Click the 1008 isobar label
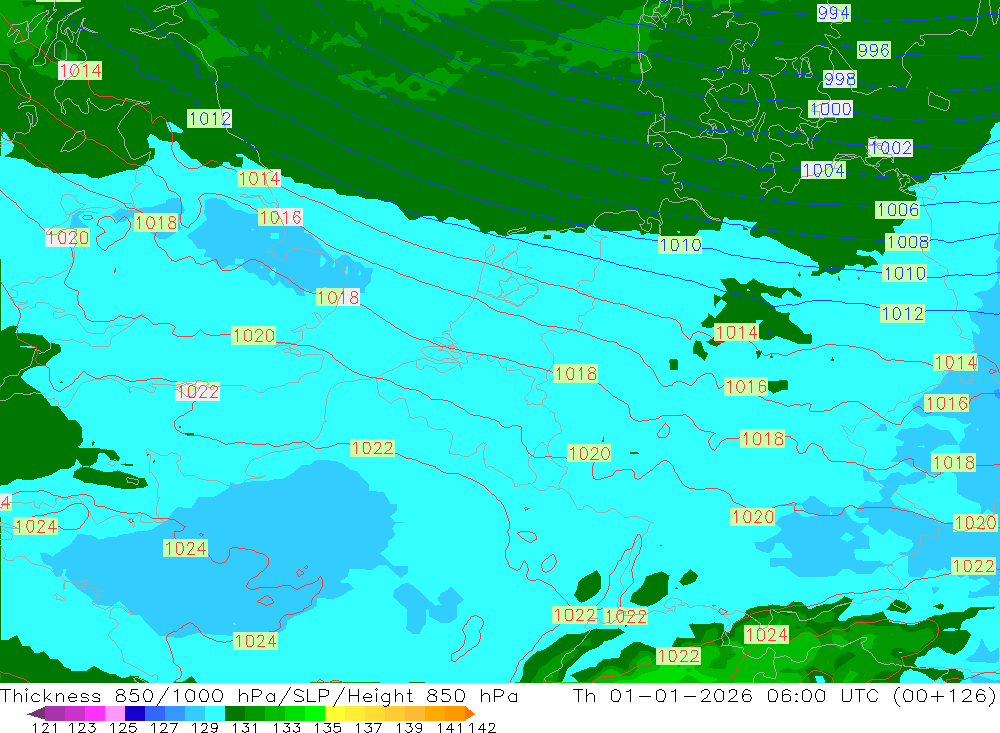Viewport: 1000px width, 733px height. pos(908,242)
